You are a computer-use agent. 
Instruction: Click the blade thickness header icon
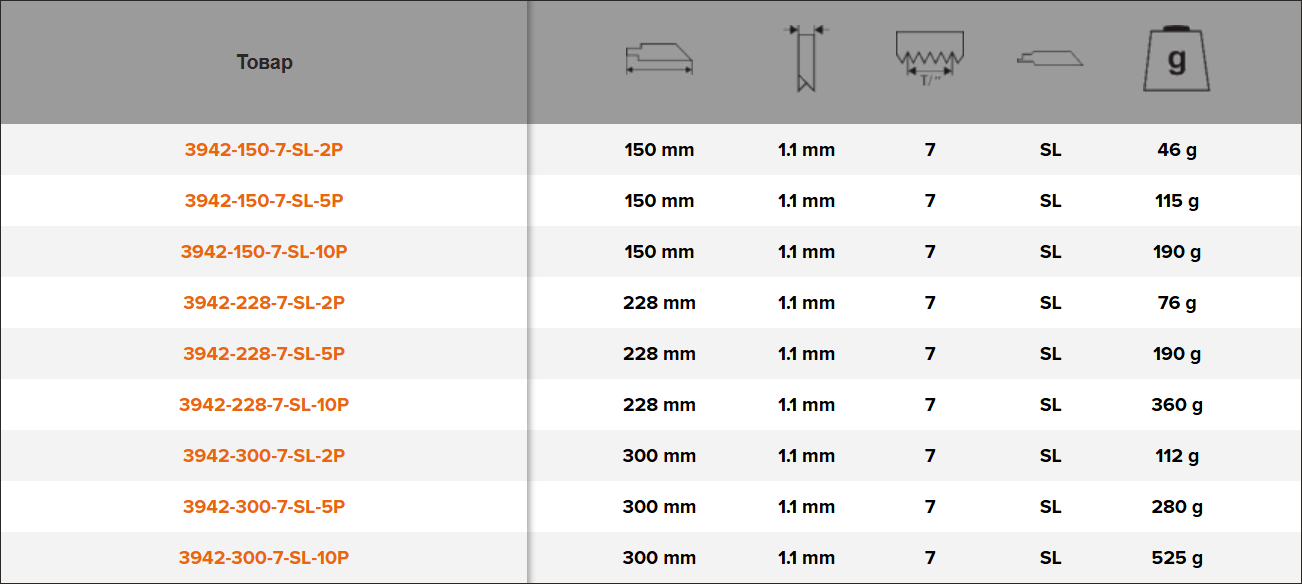tap(806, 59)
